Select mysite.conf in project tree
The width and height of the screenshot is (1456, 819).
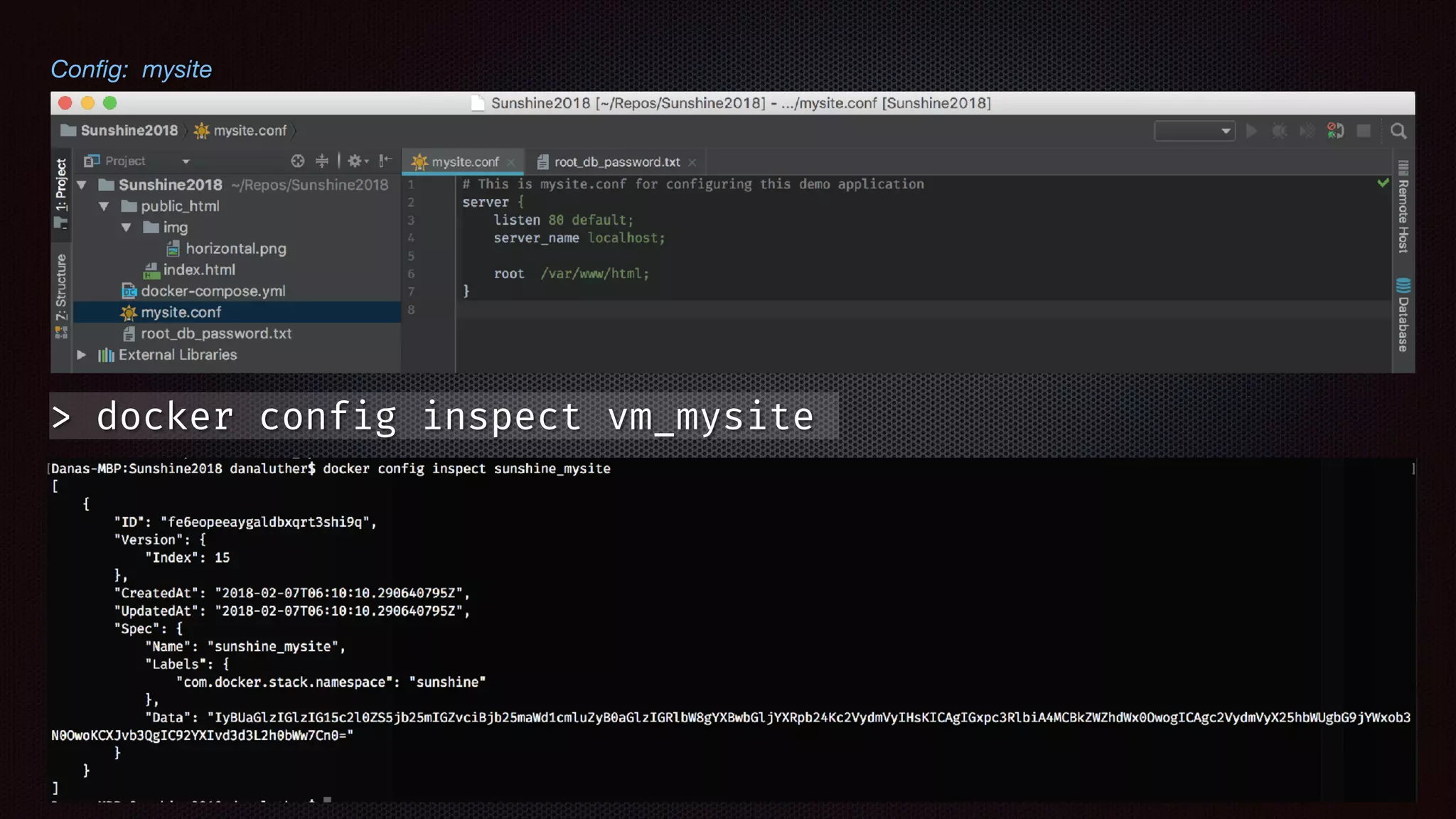[x=237, y=312]
